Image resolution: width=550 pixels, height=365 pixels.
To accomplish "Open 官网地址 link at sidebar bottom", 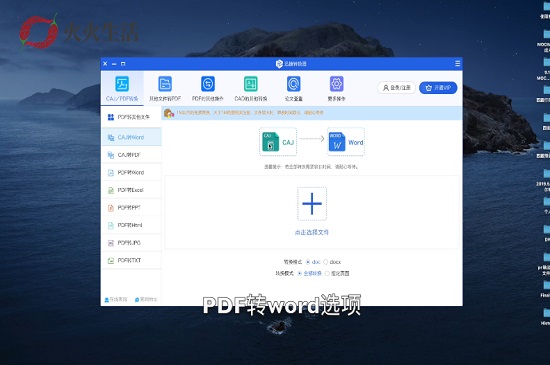I will point(146,299).
